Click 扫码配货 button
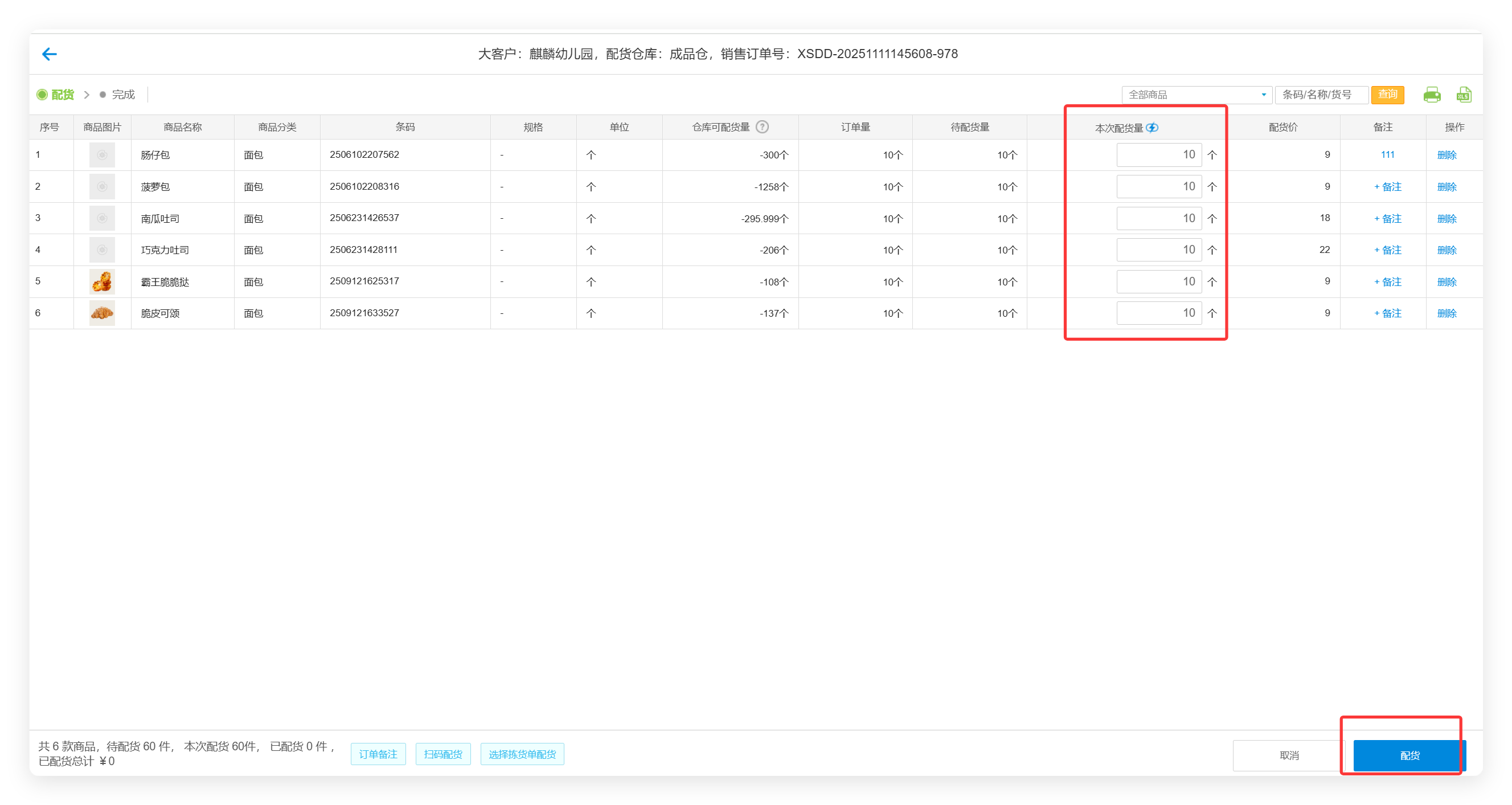The height and width of the screenshot is (805, 1512). [442, 754]
